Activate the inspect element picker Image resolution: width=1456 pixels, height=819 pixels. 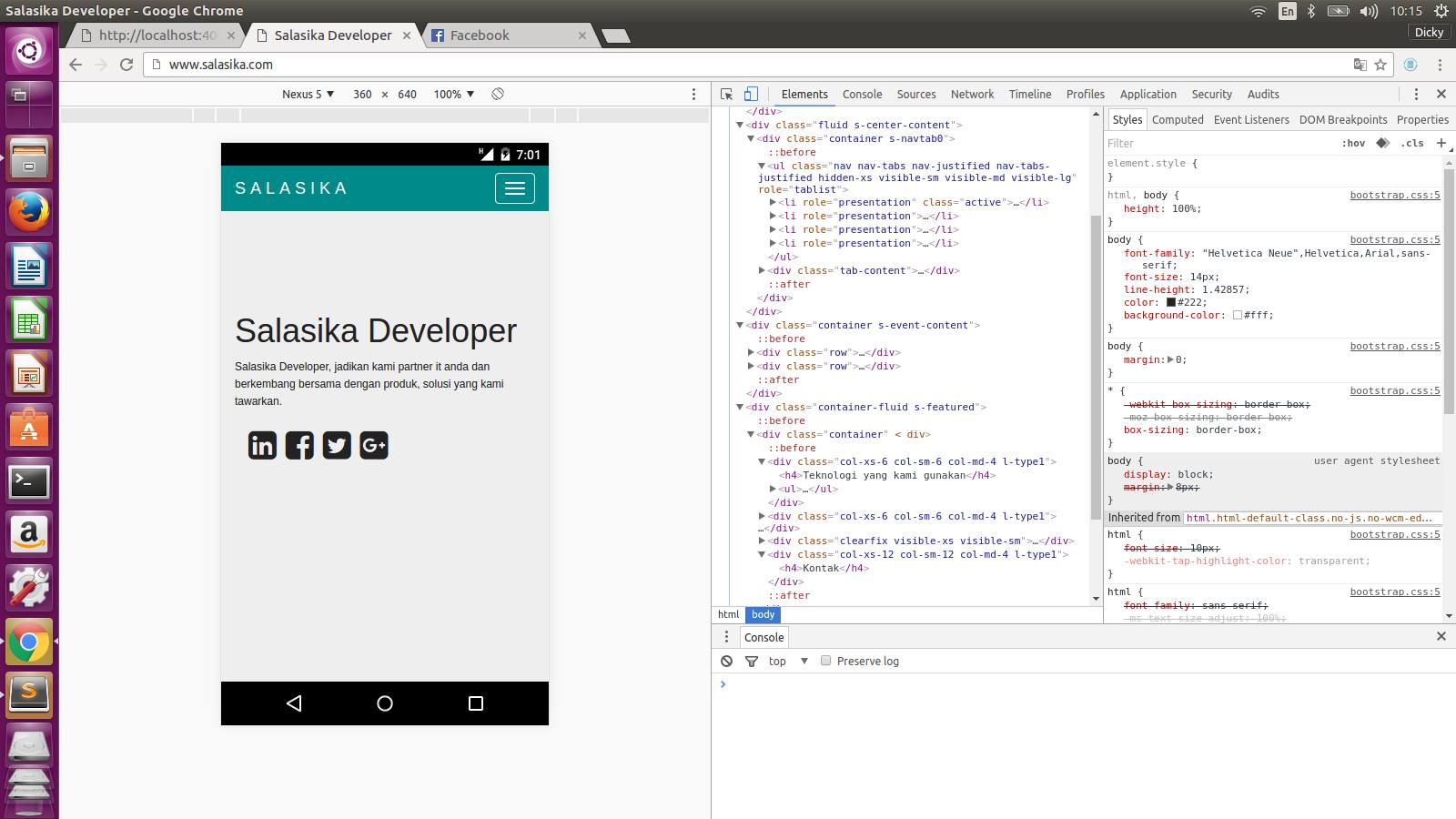click(x=726, y=94)
